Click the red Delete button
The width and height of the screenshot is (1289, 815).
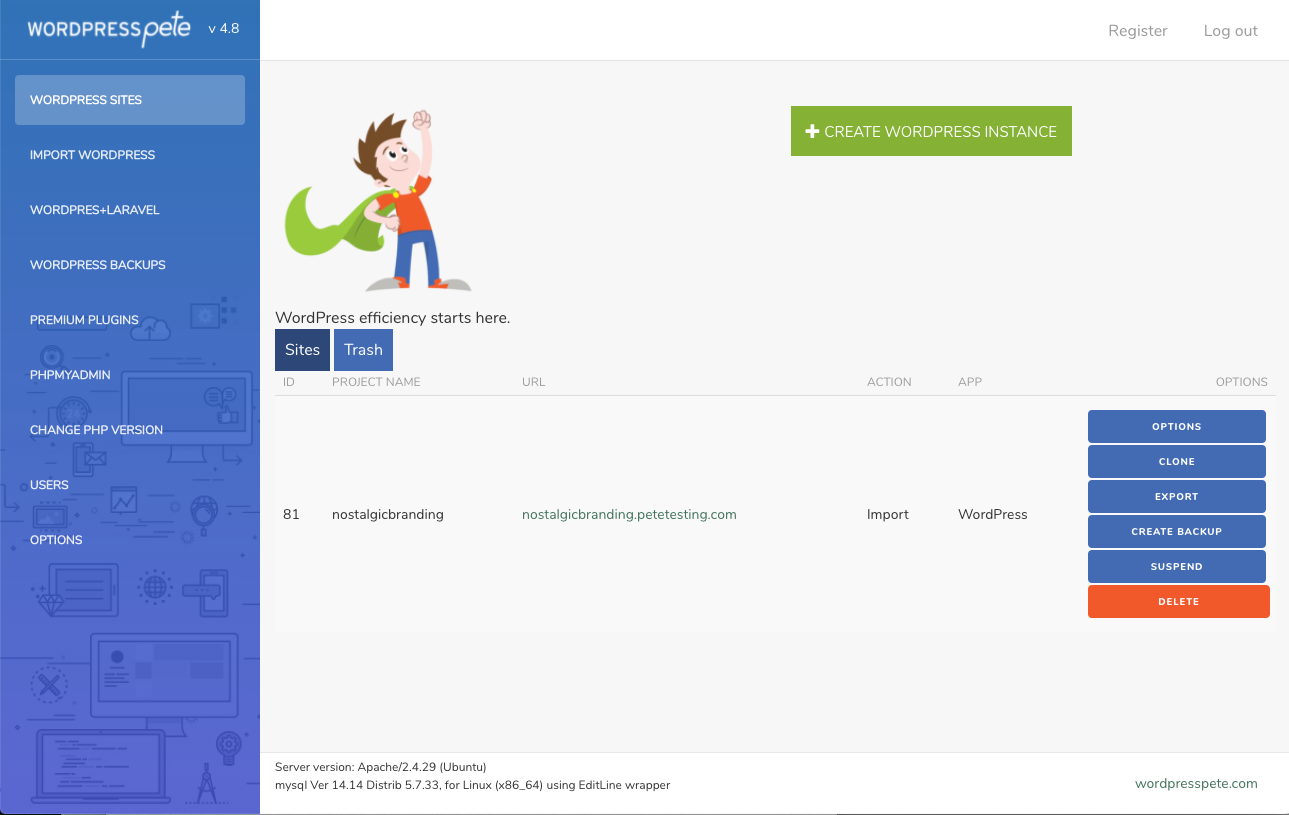tap(1179, 601)
